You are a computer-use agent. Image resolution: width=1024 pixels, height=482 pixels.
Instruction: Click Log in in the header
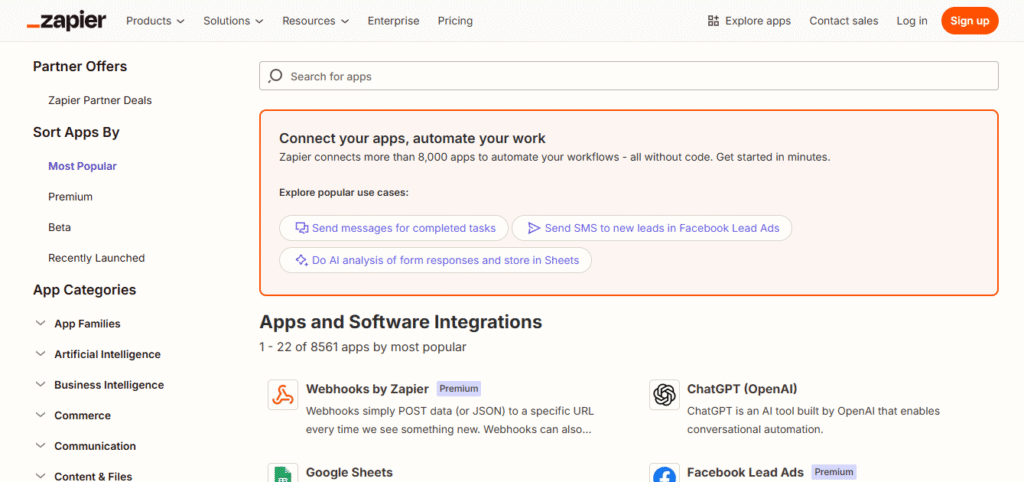coord(912,21)
